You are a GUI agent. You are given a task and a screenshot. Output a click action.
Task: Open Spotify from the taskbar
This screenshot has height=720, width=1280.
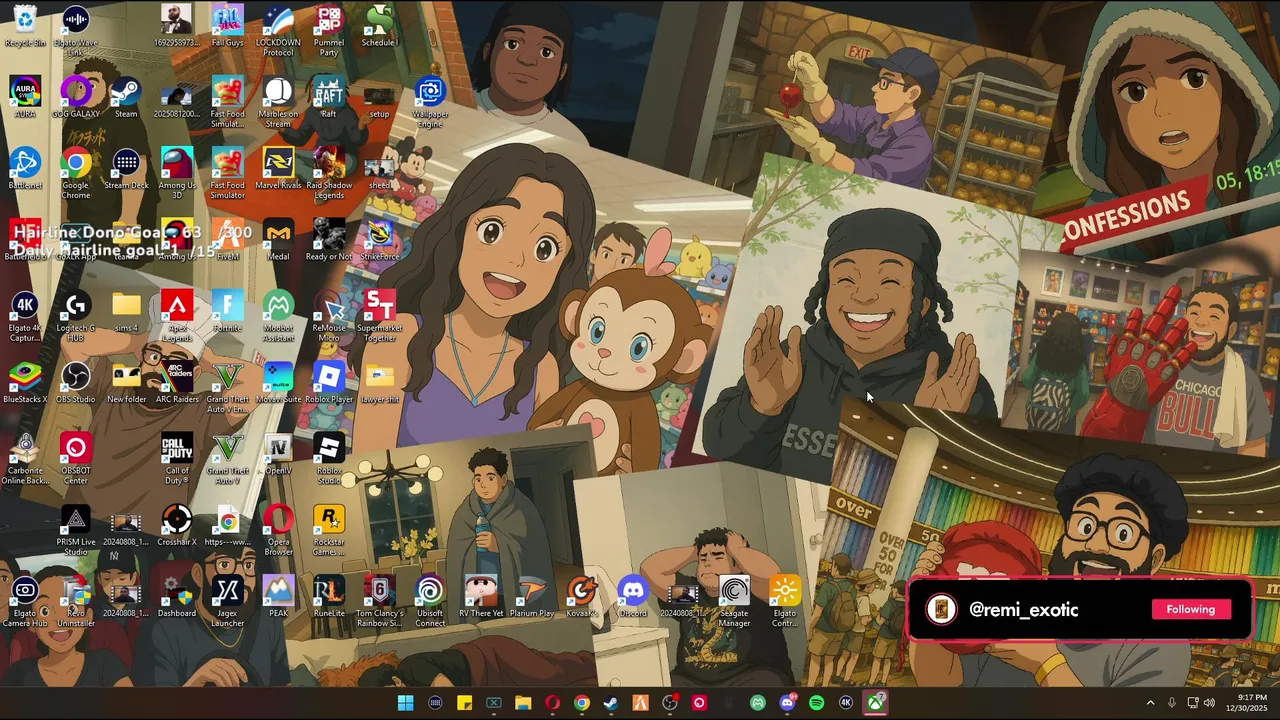point(816,703)
